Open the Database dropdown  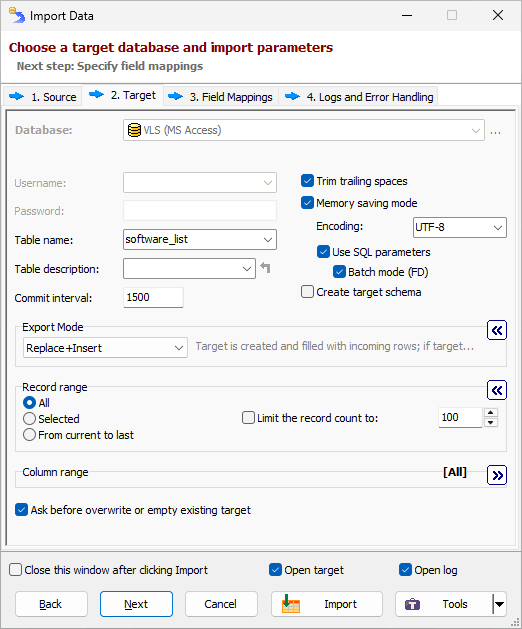pos(476,130)
